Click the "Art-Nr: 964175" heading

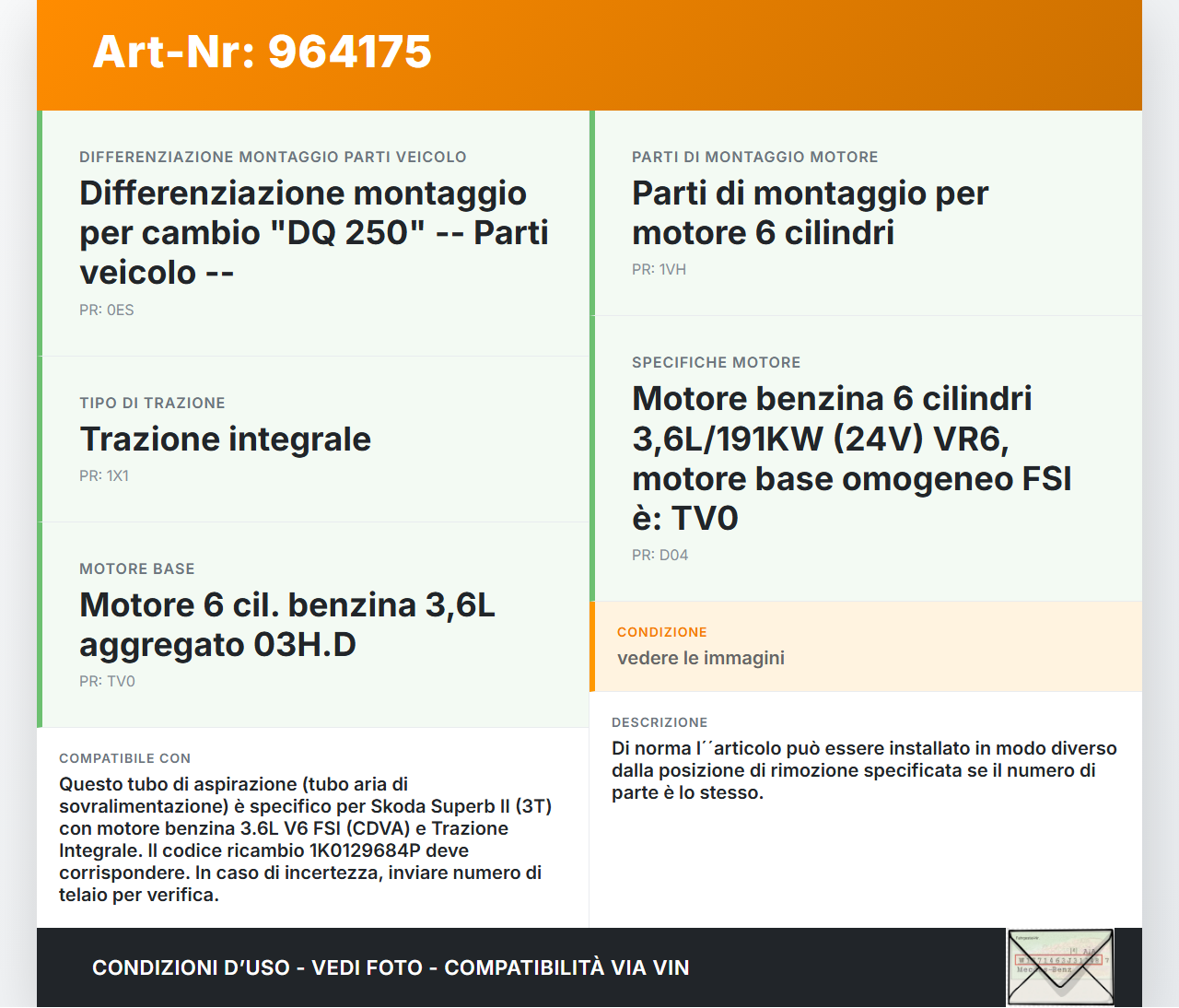[263, 52]
